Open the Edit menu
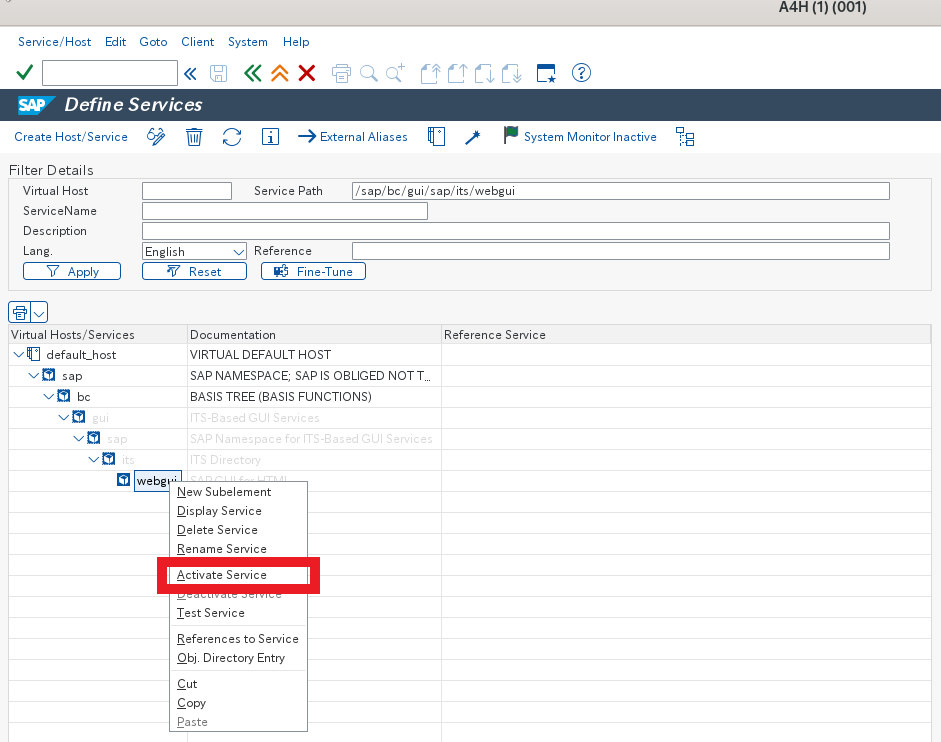Image resolution: width=941 pixels, height=742 pixels. tap(115, 41)
